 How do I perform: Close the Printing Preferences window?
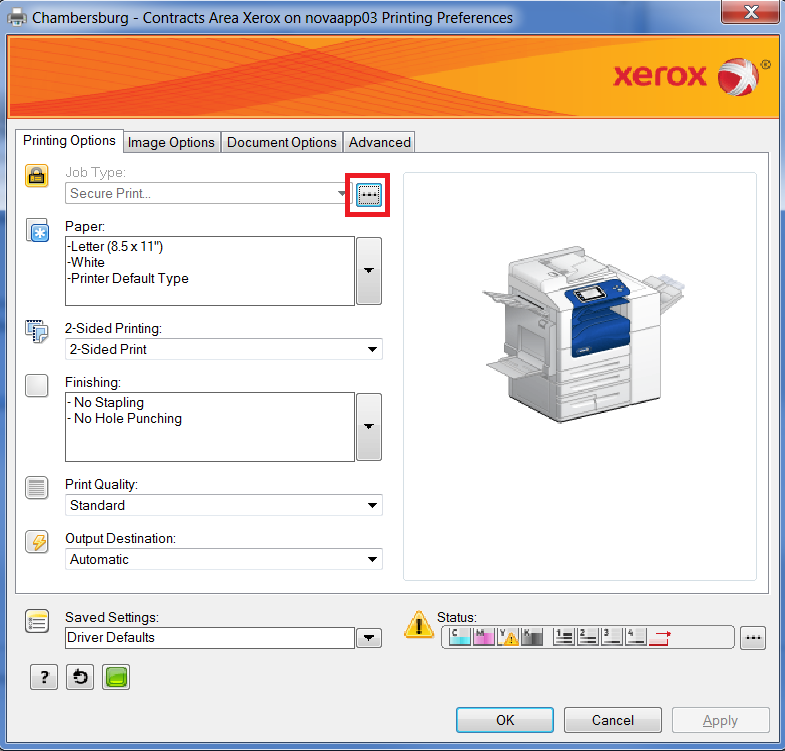pyautogui.click(x=751, y=12)
